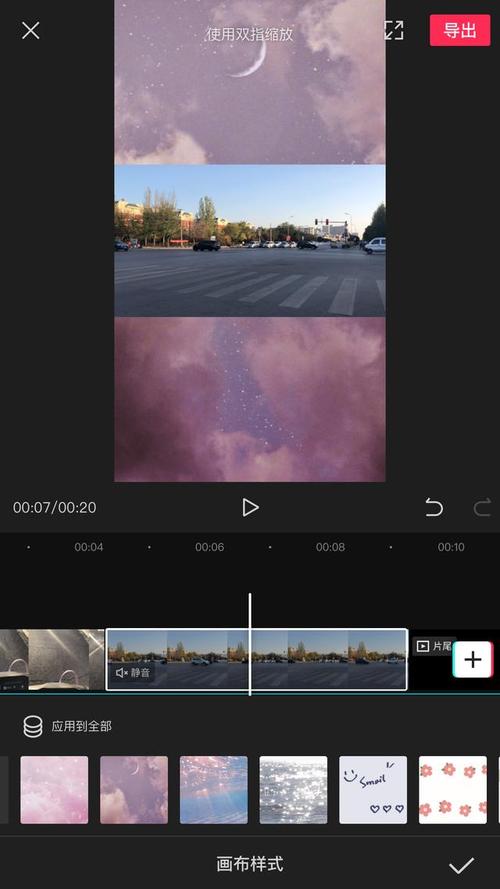This screenshot has width=500, height=889.
Task: Choose the pink clouds canvas style
Action: pyautogui.click(x=54, y=790)
